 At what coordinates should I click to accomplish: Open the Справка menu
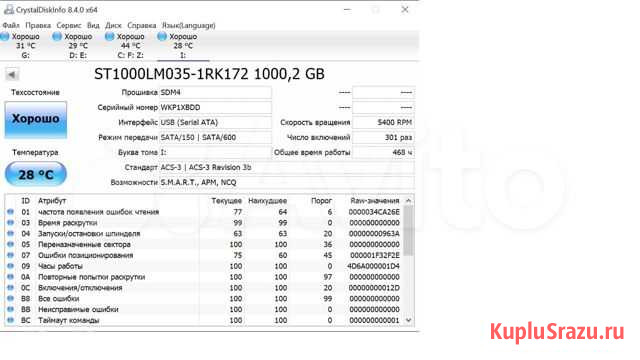[142, 25]
